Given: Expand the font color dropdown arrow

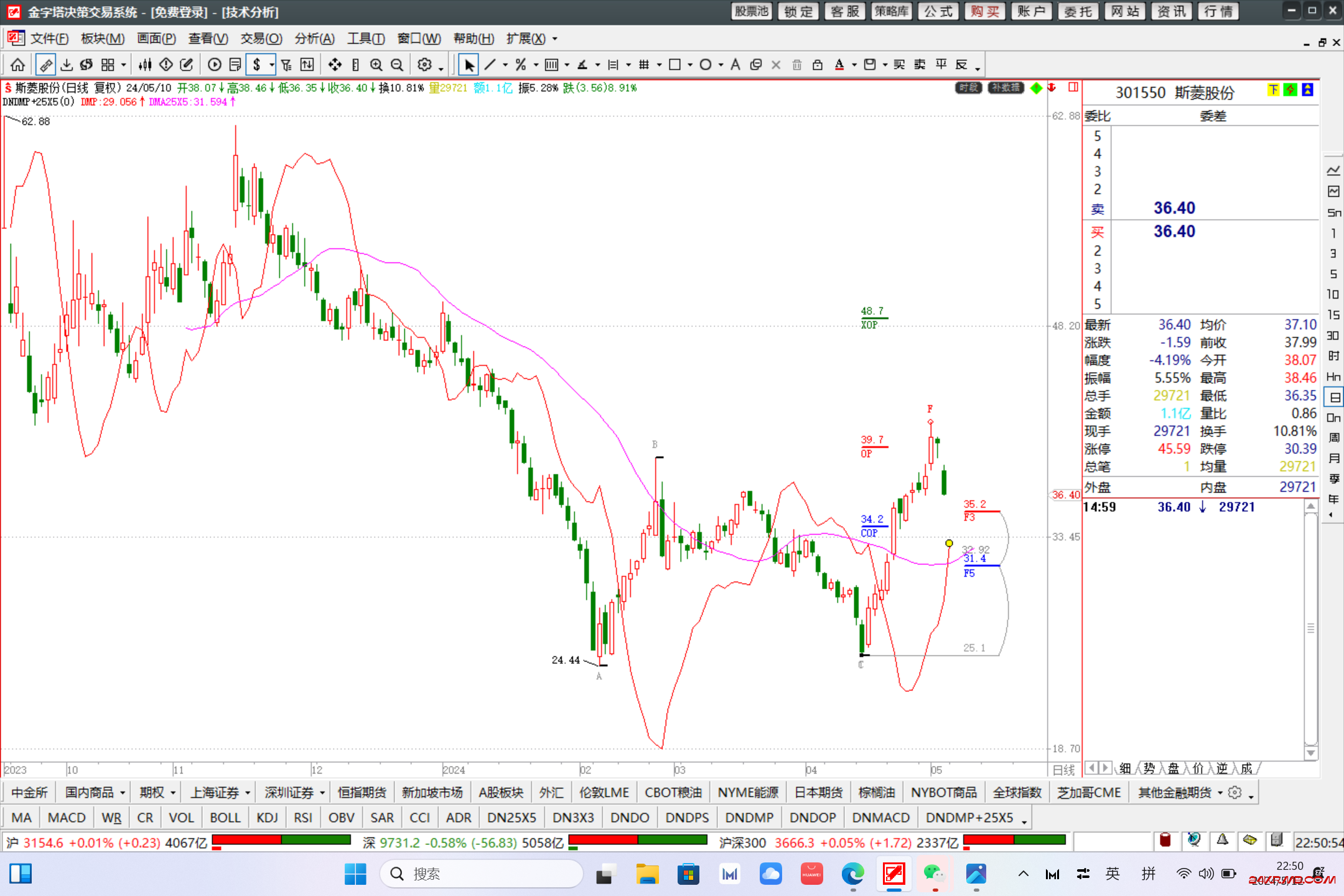Looking at the screenshot, I should (854, 65).
